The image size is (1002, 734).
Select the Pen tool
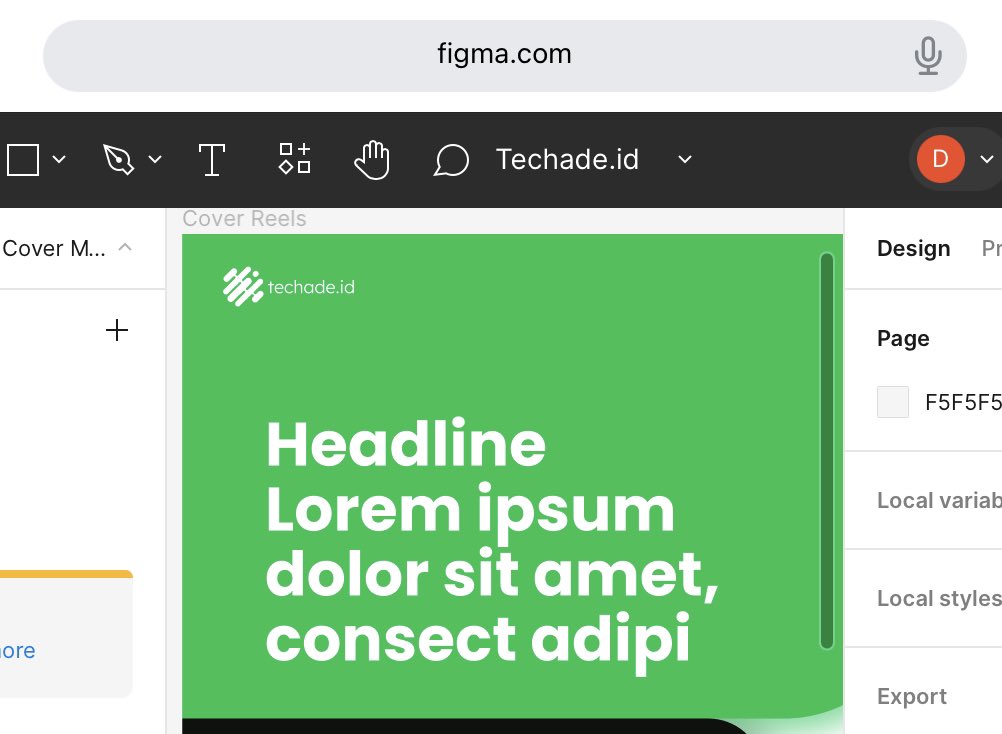pyautogui.click(x=118, y=158)
